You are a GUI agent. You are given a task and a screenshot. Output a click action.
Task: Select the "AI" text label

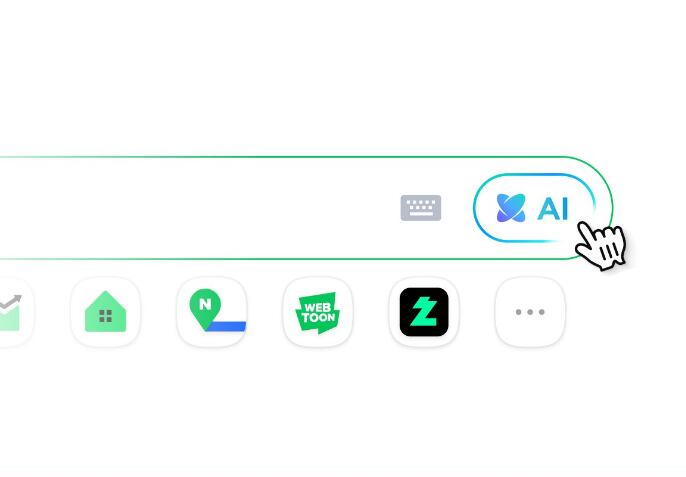coord(553,208)
